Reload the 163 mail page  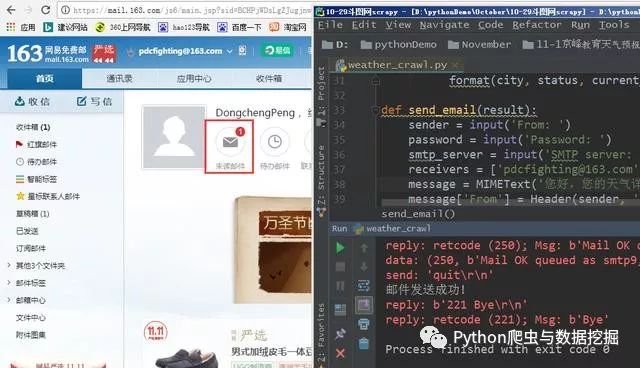tap(46, 10)
